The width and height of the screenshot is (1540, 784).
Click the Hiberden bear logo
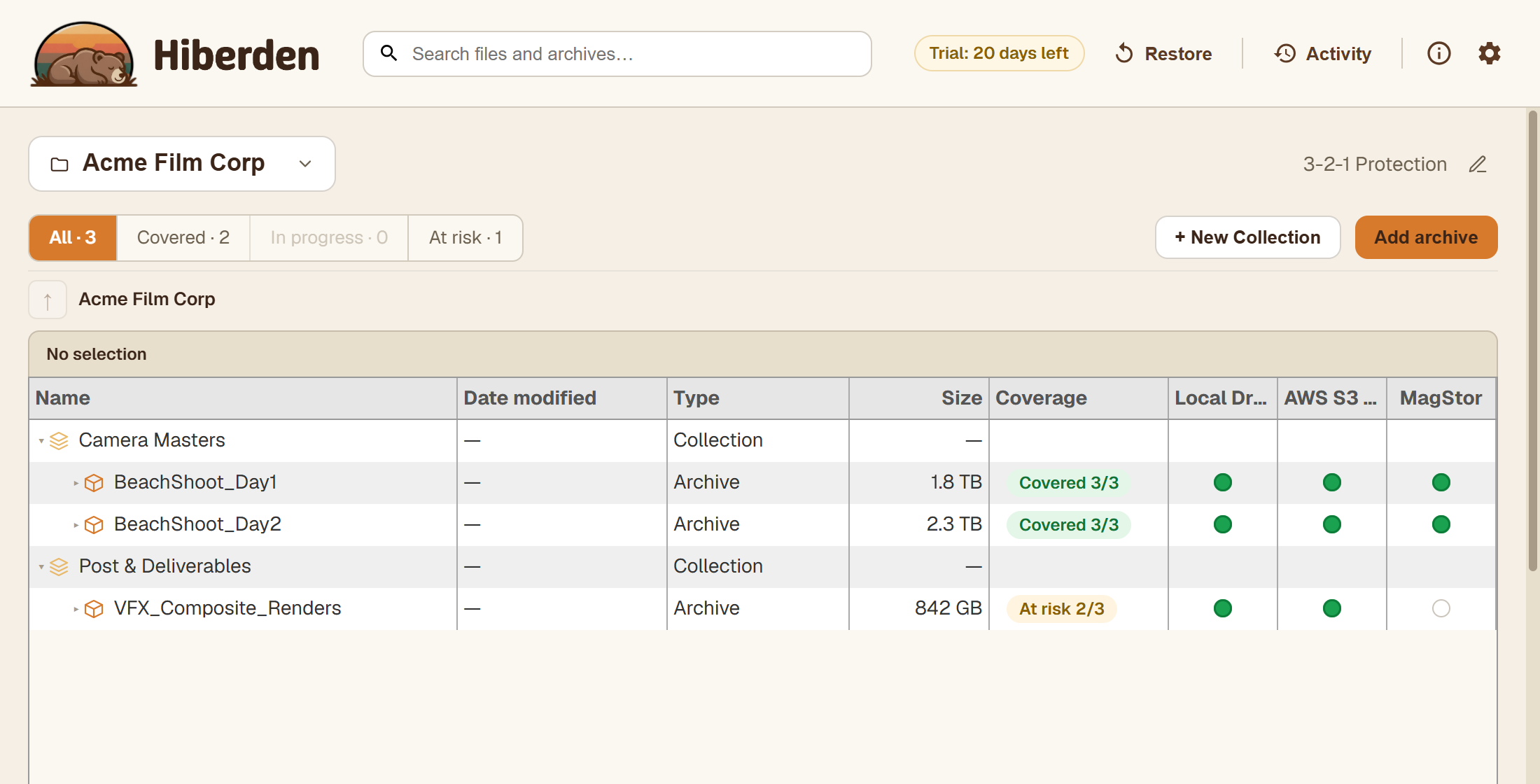[x=84, y=54]
